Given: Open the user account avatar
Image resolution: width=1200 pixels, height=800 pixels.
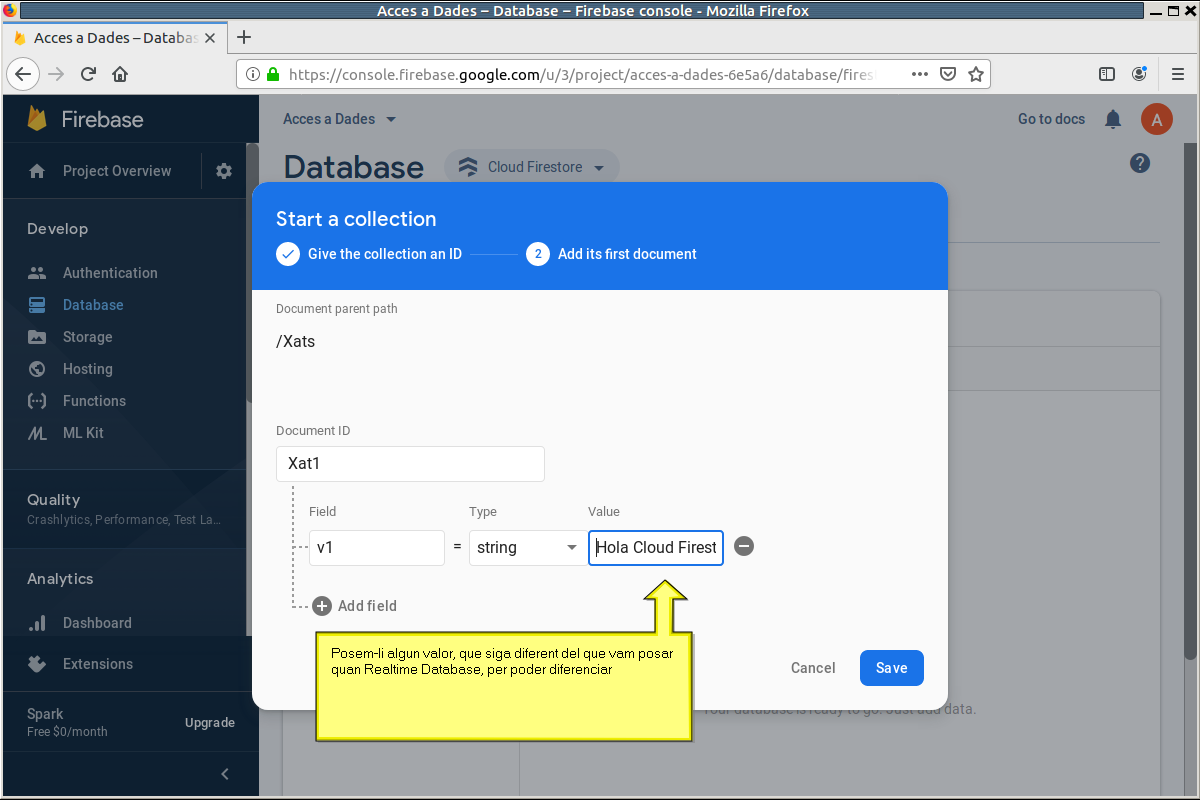Looking at the screenshot, I should [1157, 119].
